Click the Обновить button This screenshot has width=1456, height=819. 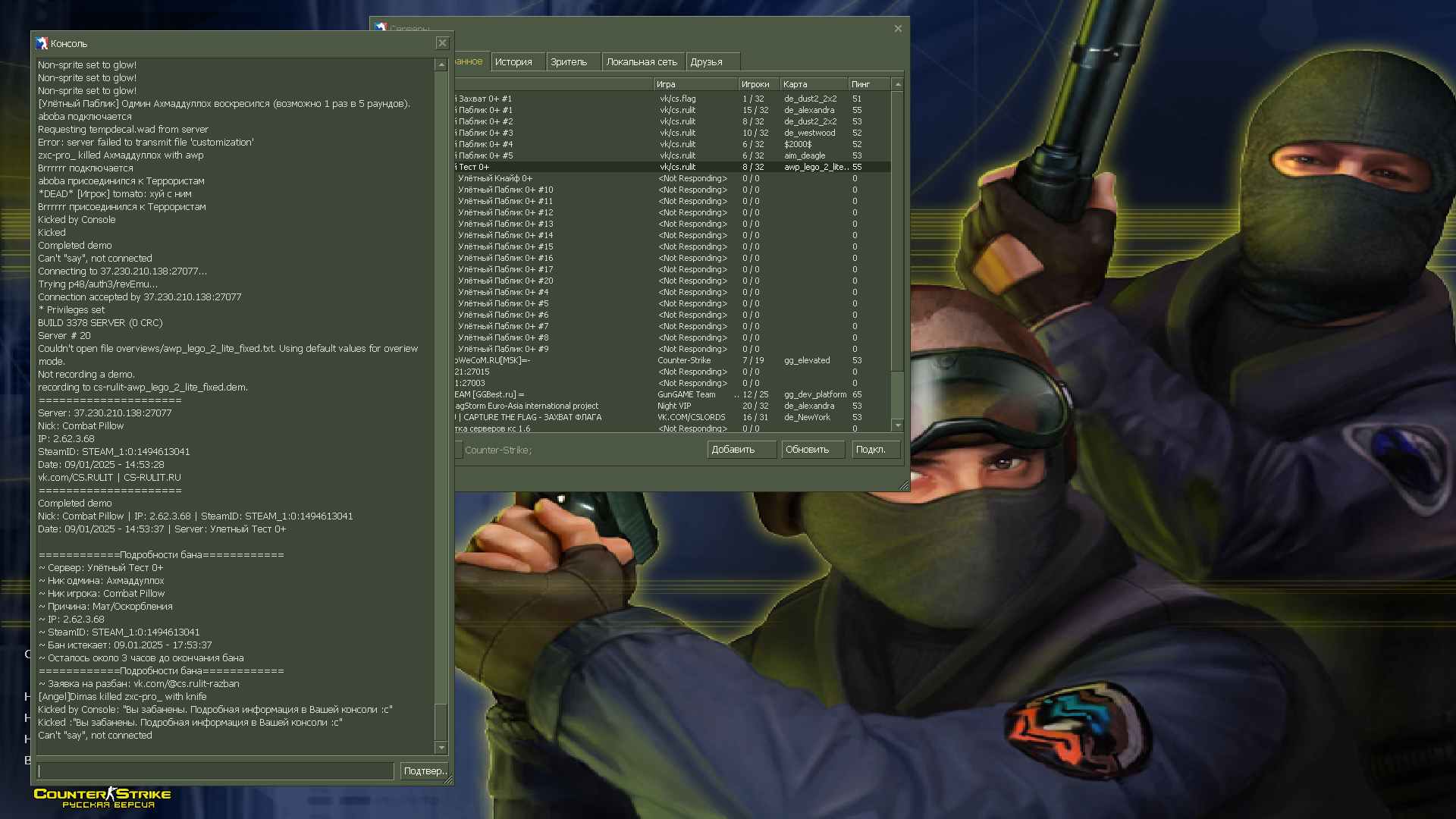tap(813, 450)
